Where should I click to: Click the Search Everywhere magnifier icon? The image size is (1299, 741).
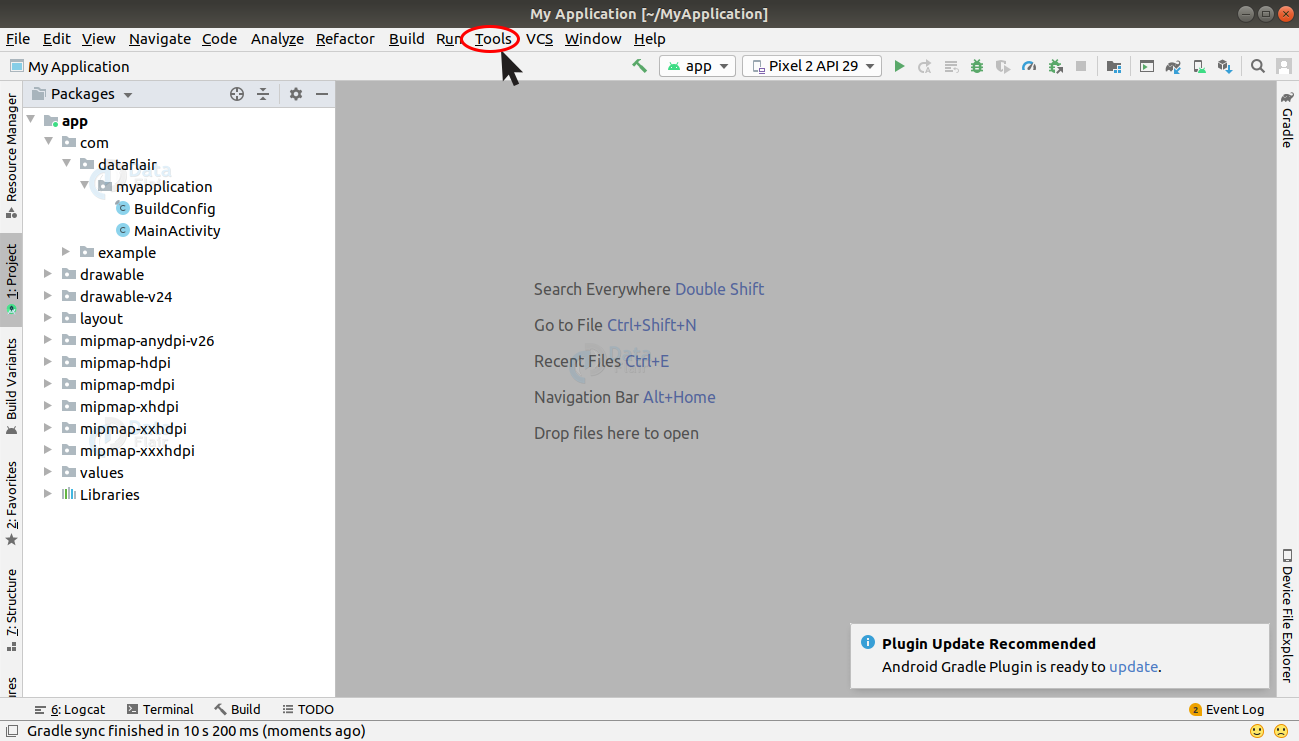[1258, 66]
